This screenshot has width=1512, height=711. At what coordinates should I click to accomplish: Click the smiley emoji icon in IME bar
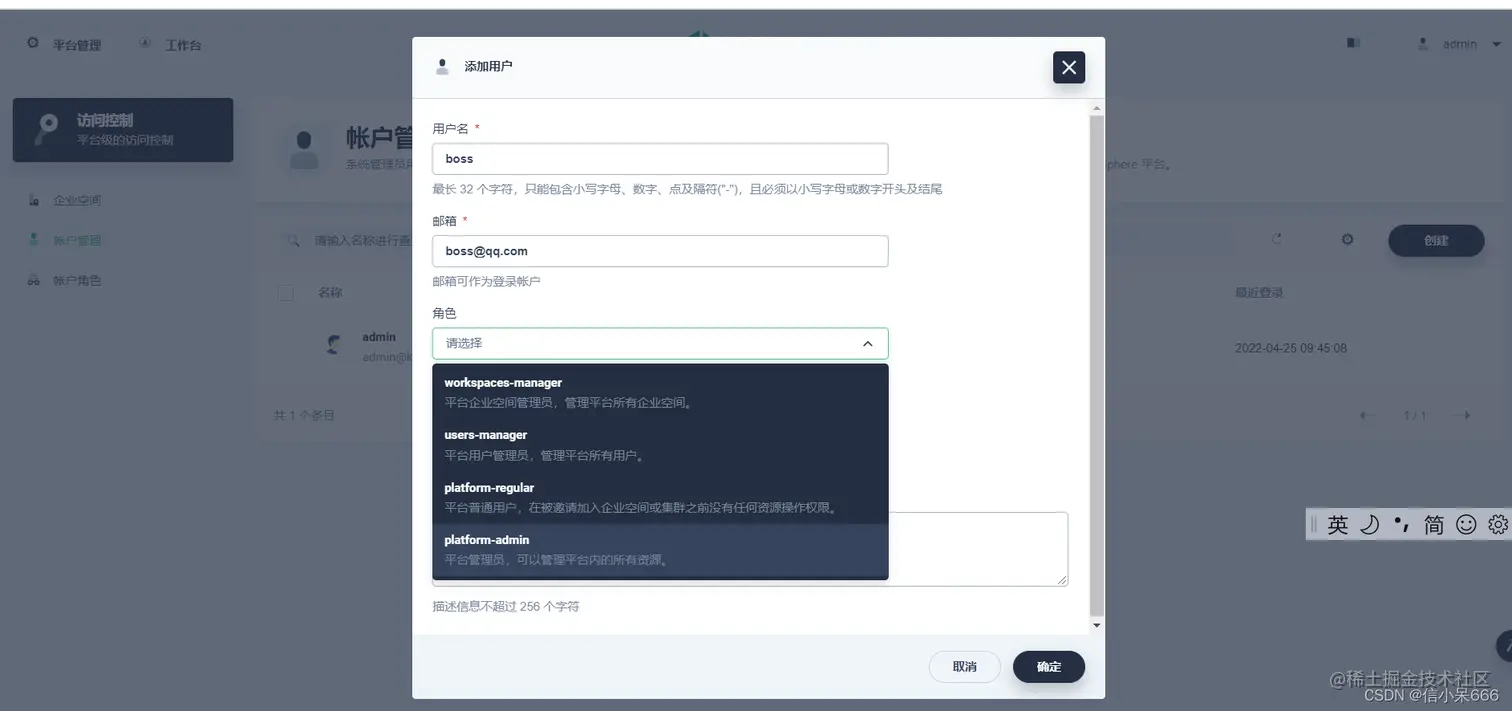pos(1466,525)
